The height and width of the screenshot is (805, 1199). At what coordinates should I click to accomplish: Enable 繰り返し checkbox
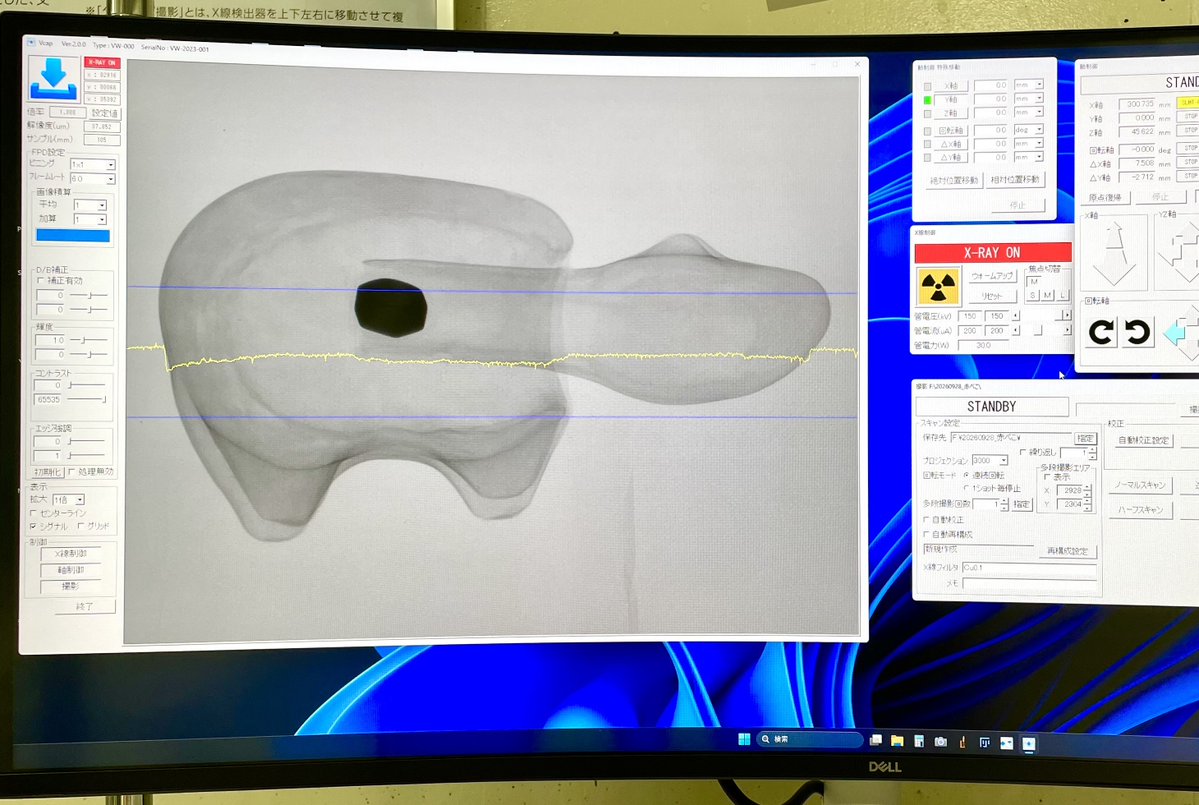(1022, 452)
